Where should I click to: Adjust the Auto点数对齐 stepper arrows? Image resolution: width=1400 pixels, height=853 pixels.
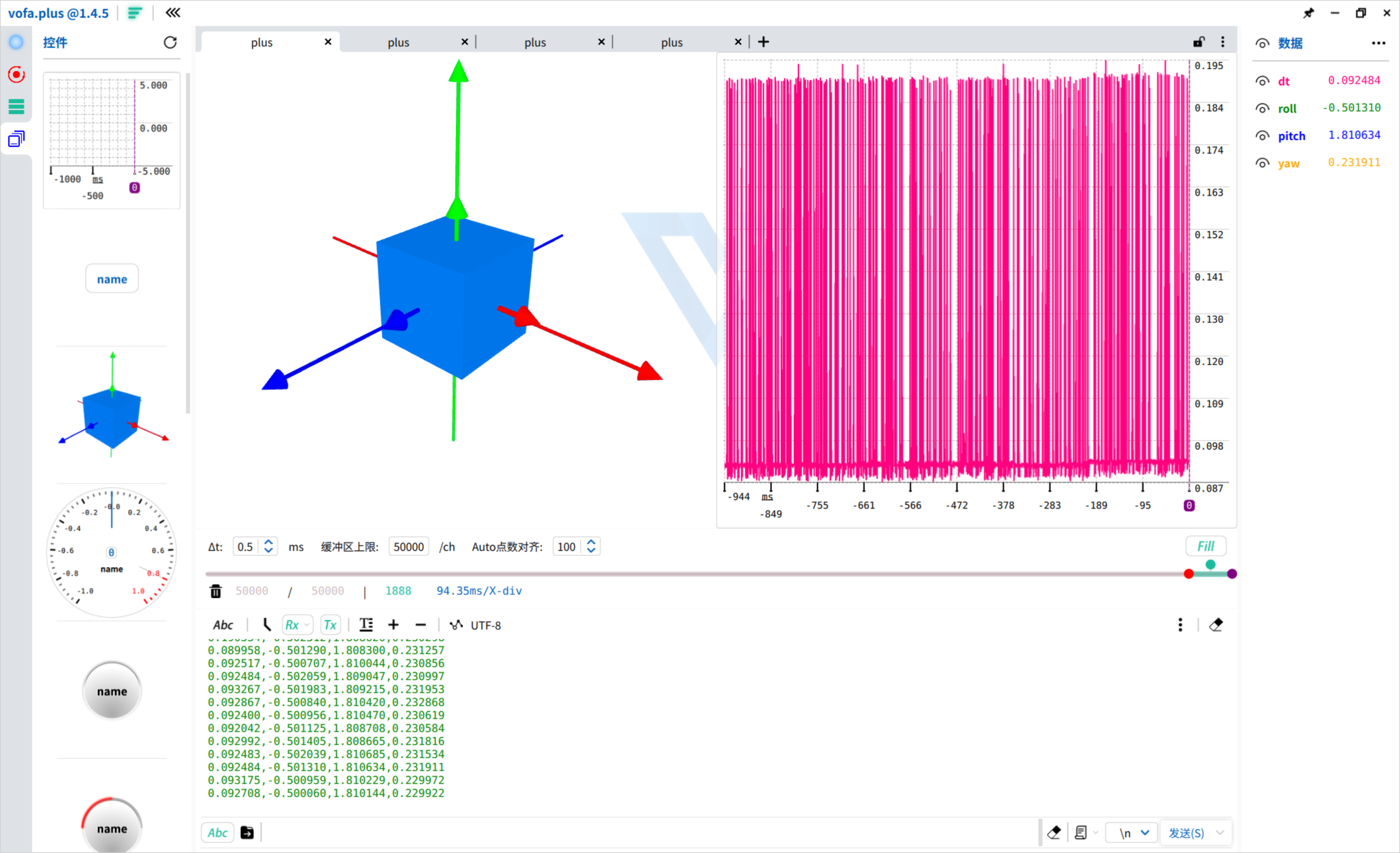point(591,546)
